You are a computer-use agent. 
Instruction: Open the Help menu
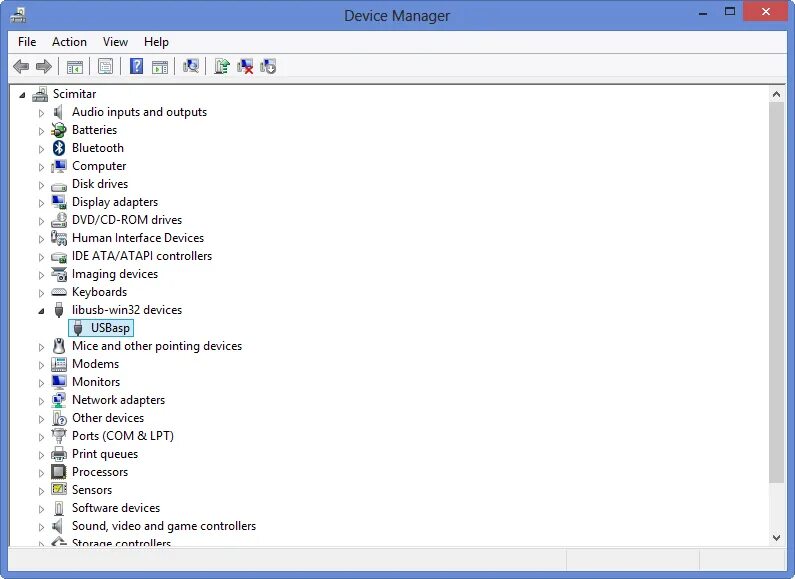click(x=156, y=42)
